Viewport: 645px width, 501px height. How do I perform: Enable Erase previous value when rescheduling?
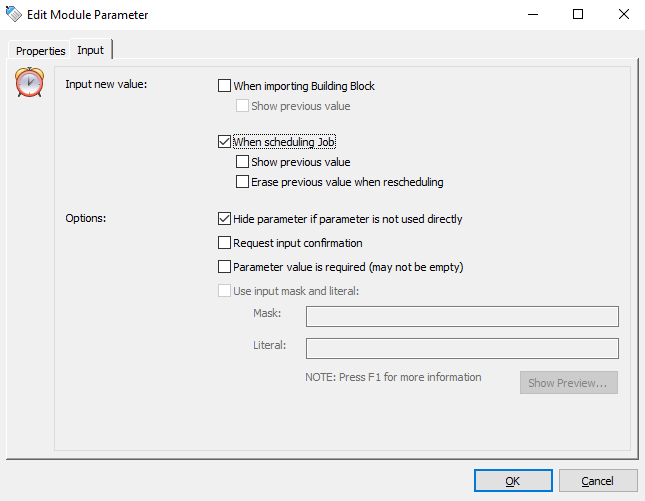[242, 182]
